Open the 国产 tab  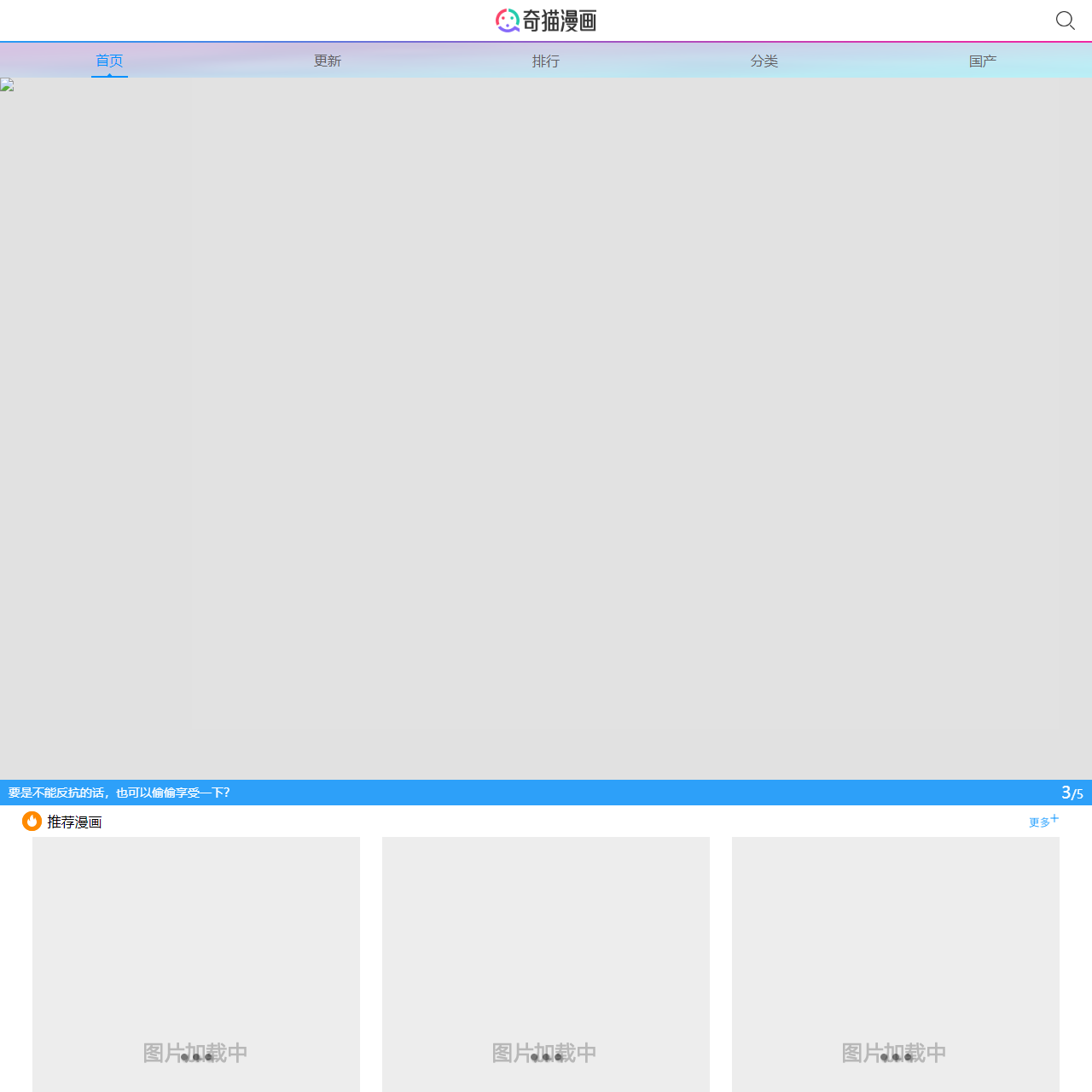coord(983,61)
